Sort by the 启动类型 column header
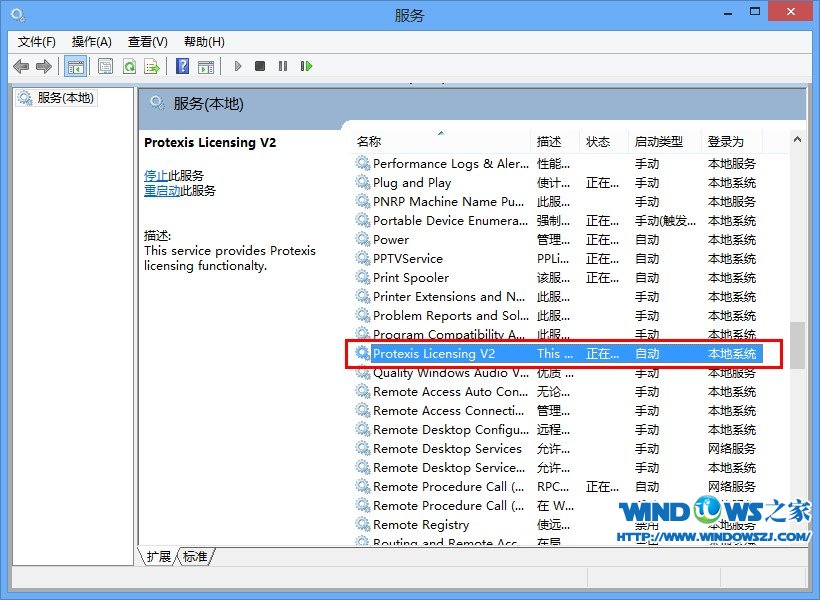Viewport: 820px width, 600px height. click(x=659, y=142)
